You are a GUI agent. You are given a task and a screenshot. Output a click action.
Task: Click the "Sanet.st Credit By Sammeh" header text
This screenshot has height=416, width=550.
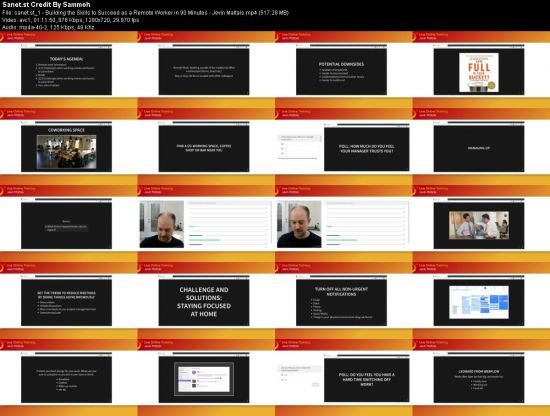click(46, 5)
